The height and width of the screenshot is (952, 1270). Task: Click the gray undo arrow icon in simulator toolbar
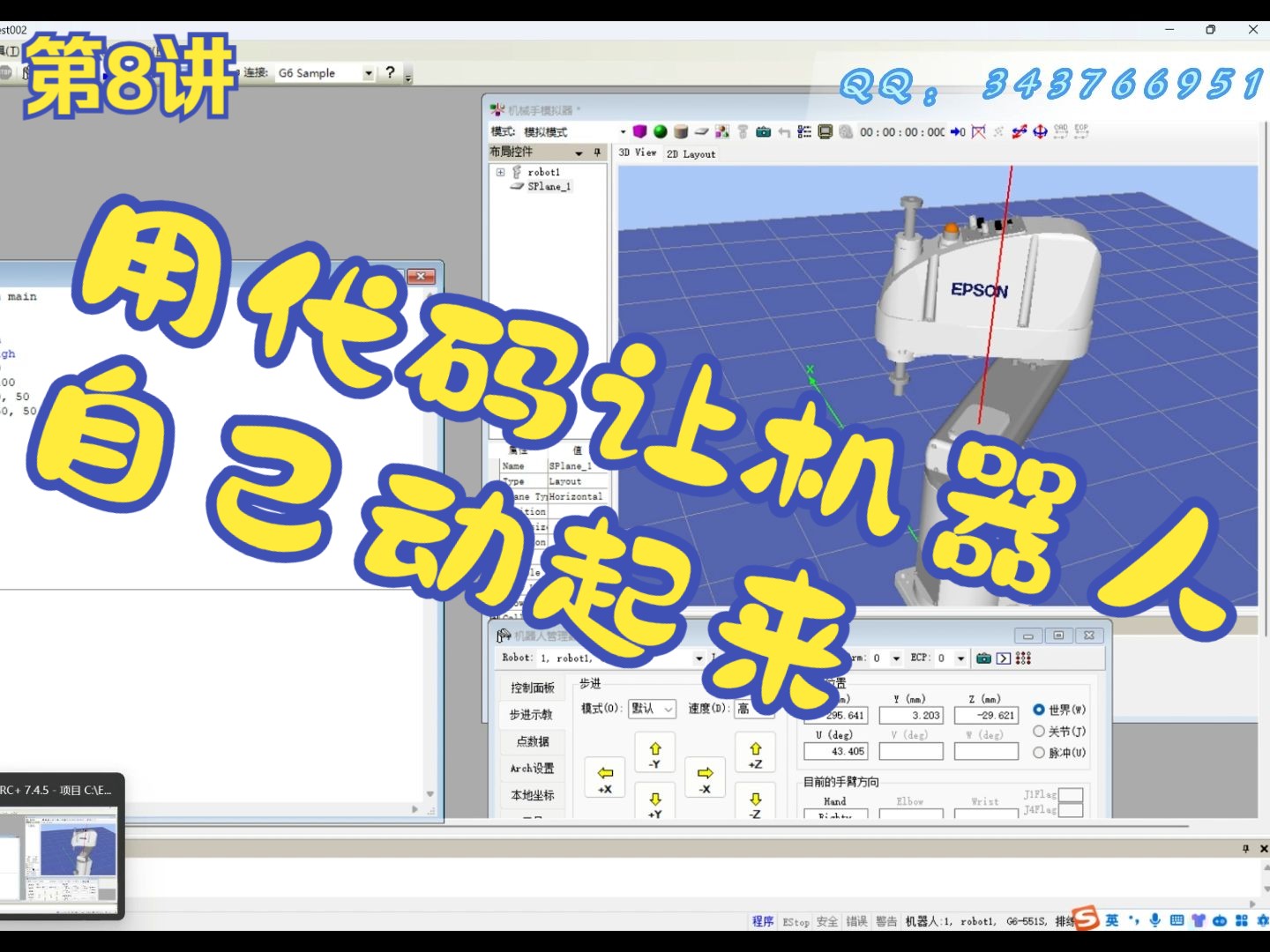coord(784,132)
